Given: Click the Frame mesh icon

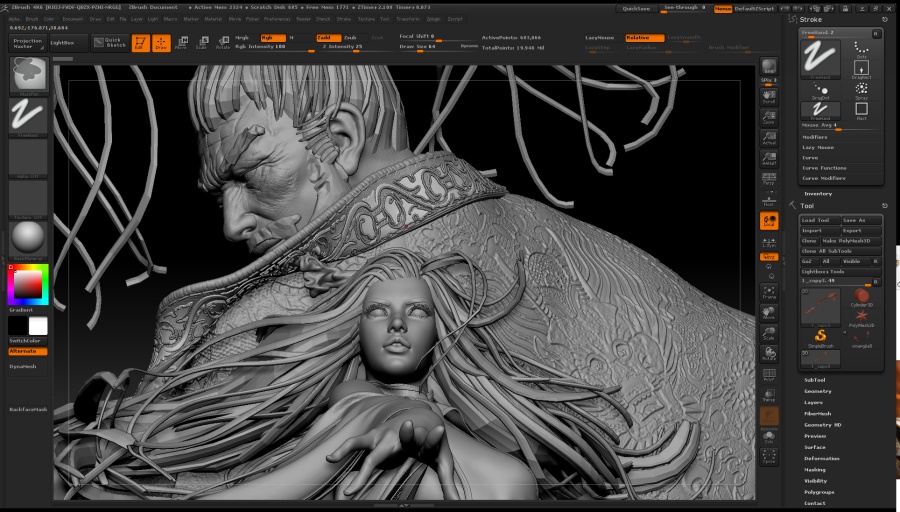Looking at the screenshot, I should pyautogui.click(x=769, y=292).
